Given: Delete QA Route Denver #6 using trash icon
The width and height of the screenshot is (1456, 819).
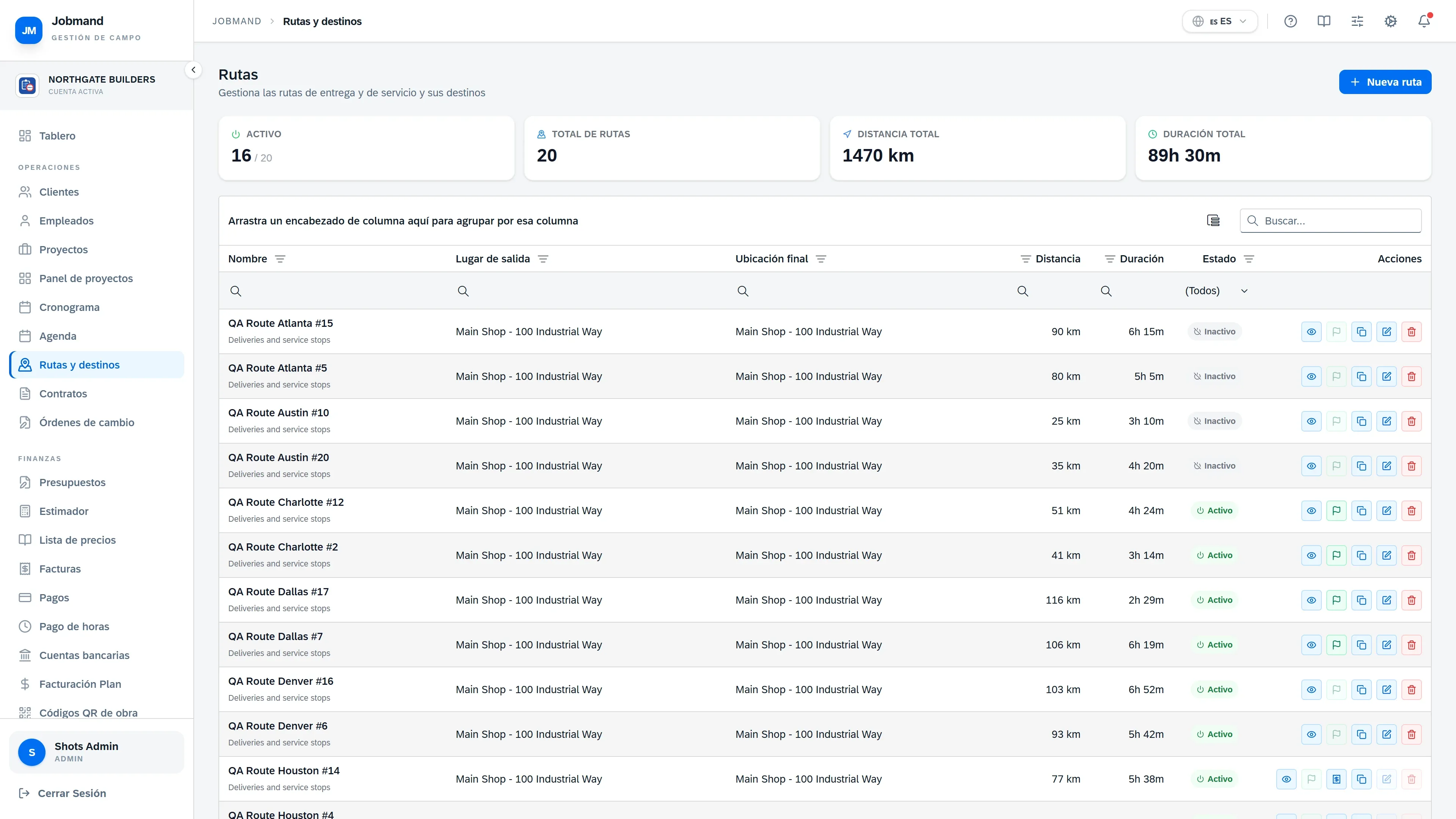Looking at the screenshot, I should [x=1411, y=734].
